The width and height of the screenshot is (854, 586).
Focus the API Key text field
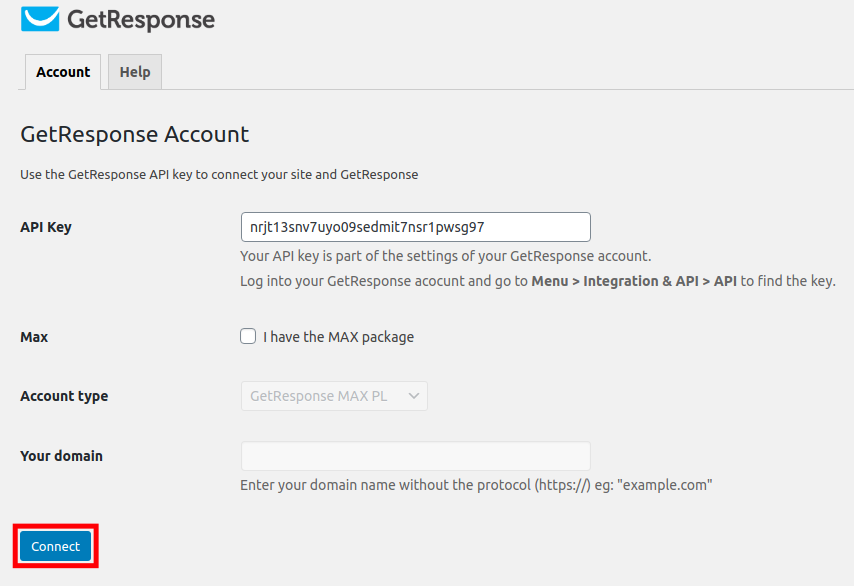[415, 227]
